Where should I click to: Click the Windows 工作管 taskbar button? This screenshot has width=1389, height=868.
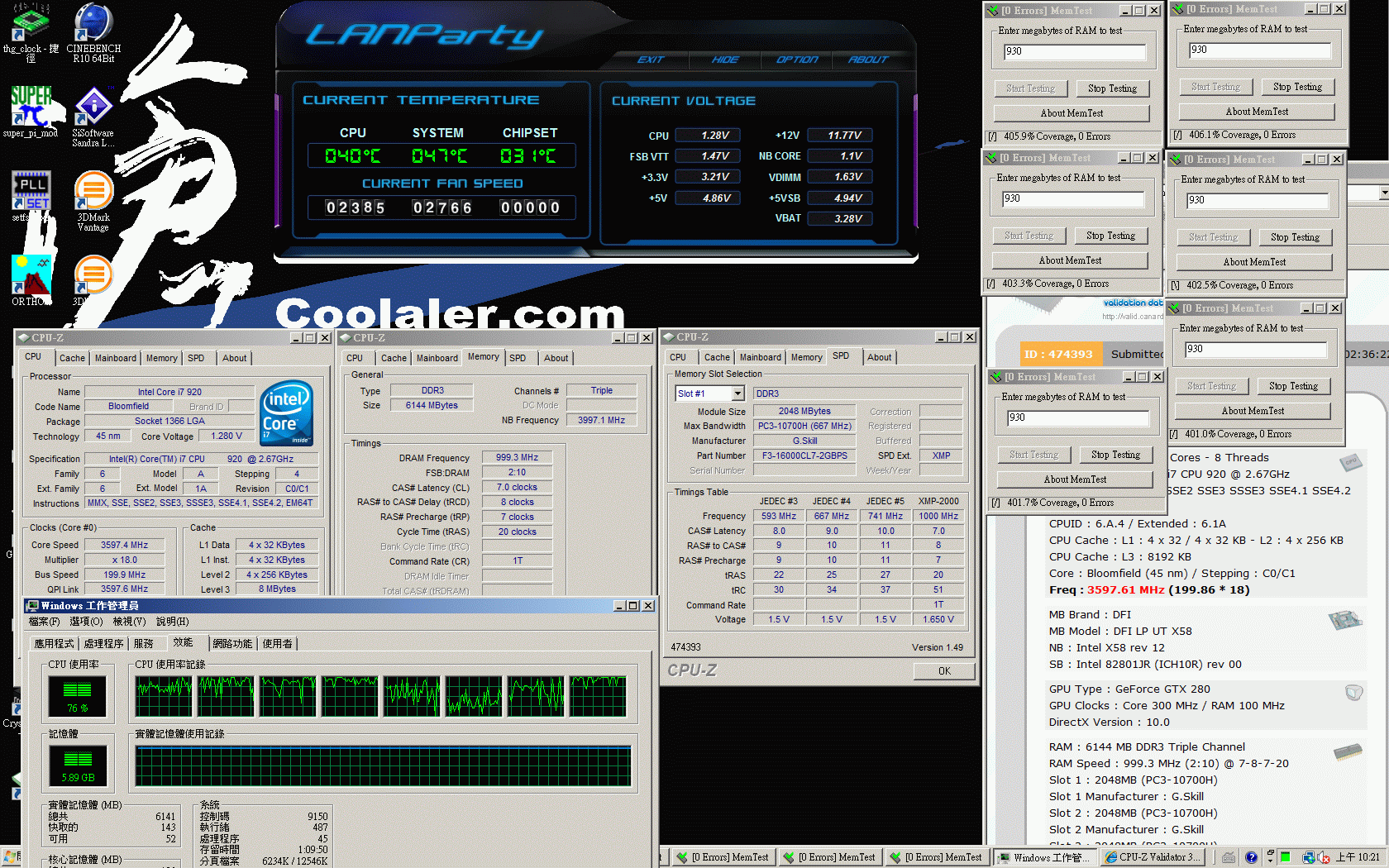(1043, 857)
